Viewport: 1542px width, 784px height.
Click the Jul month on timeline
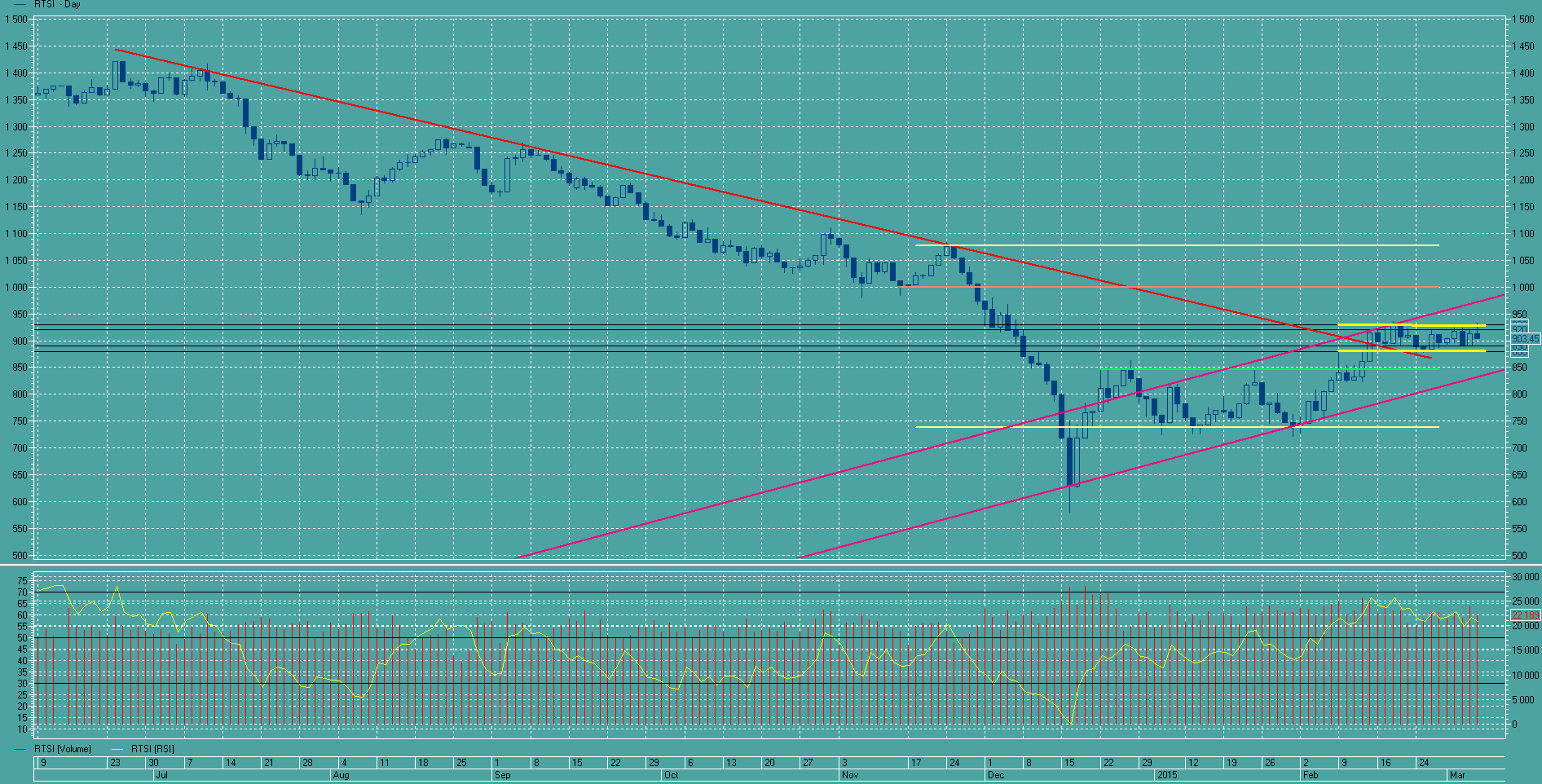pos(161,775)
